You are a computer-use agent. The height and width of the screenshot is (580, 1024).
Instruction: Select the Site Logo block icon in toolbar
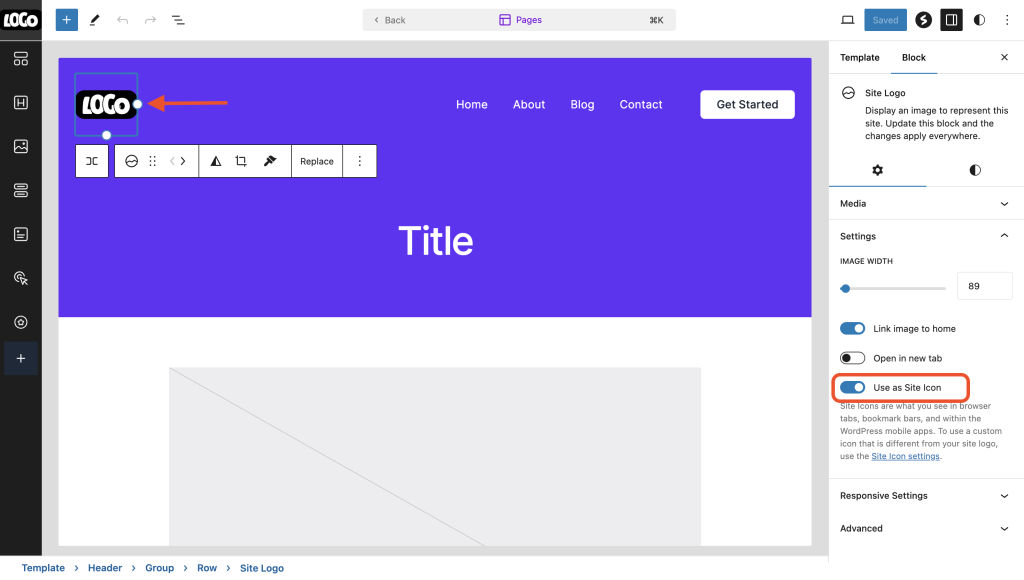131,160
